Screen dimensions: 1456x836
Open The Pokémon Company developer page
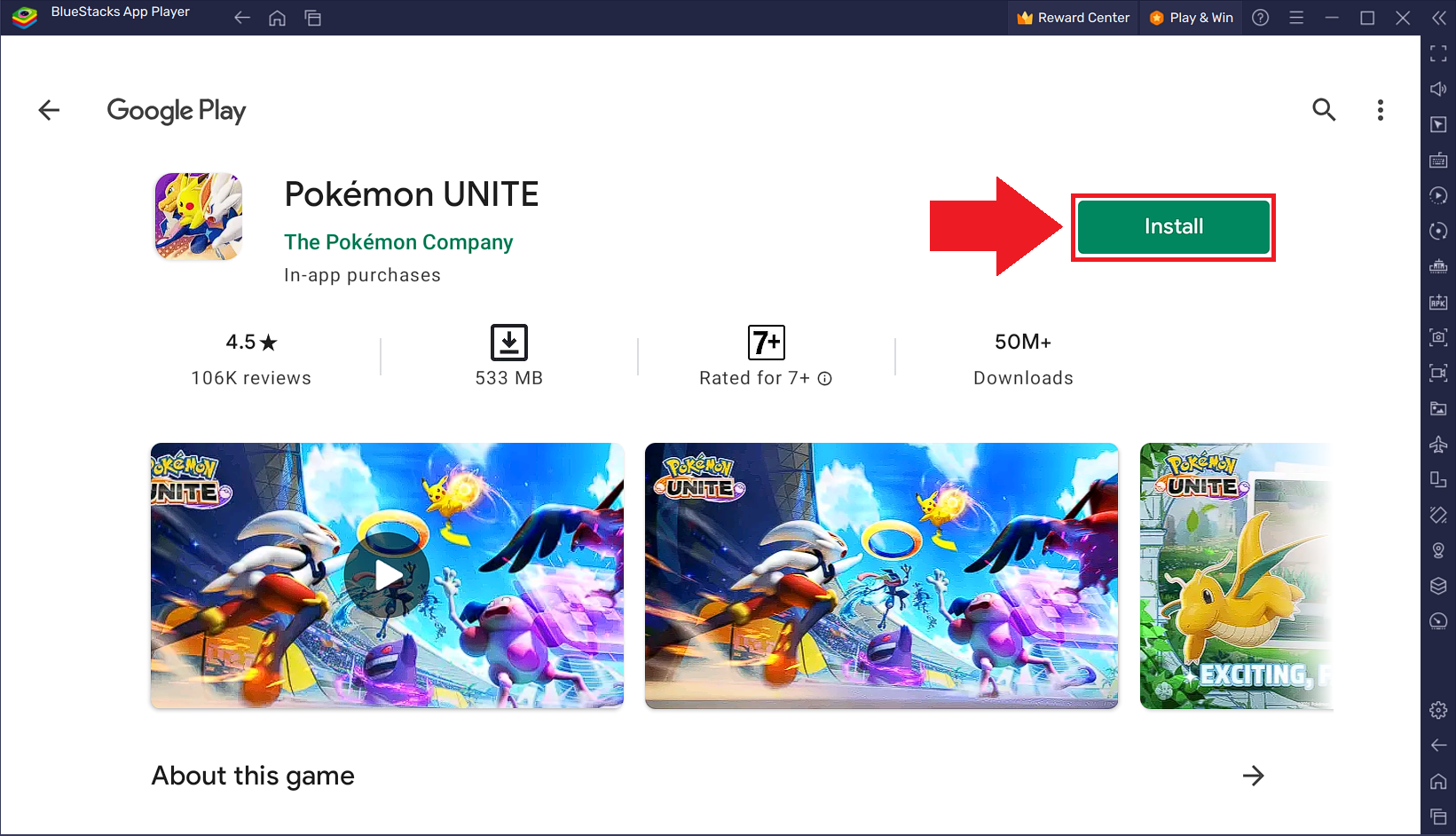pos(398,241)
